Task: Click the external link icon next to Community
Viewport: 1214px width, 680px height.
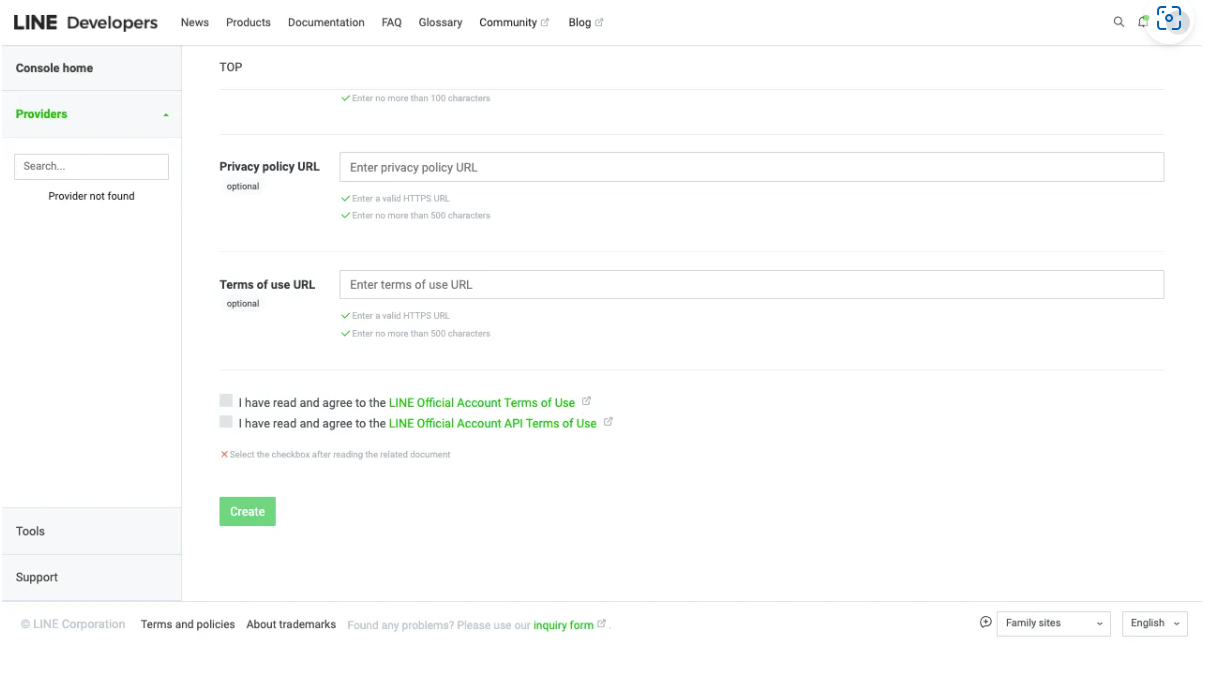Action: pos(545,23)
